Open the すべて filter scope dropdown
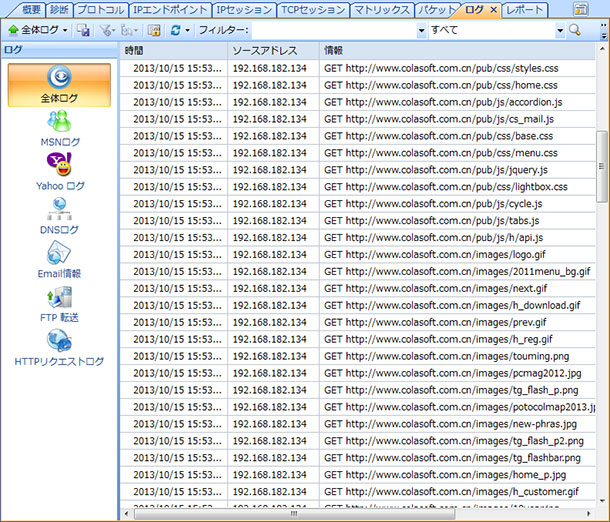Image resolution: width=610 pixels, height=522 pixels. 560,30
